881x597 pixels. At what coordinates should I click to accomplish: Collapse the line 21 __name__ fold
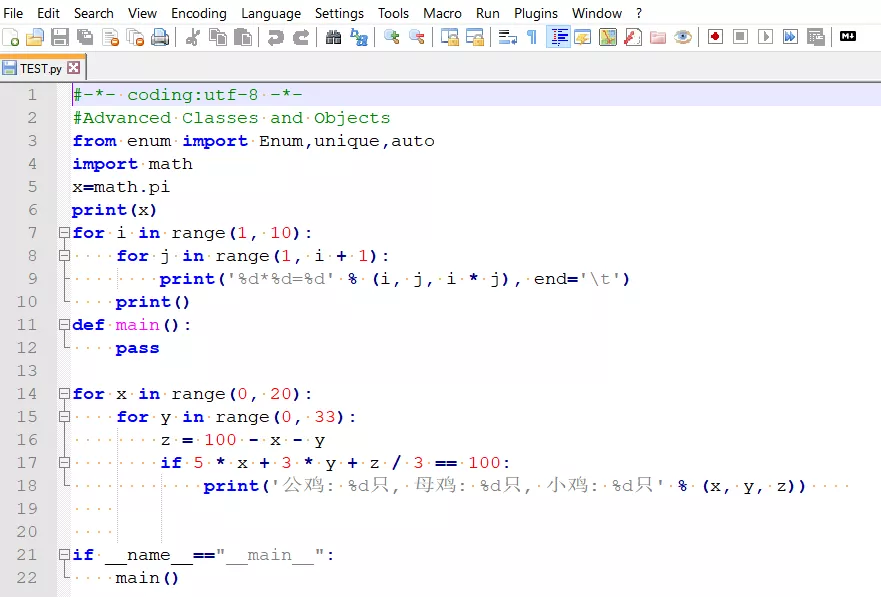click(65, 555)
